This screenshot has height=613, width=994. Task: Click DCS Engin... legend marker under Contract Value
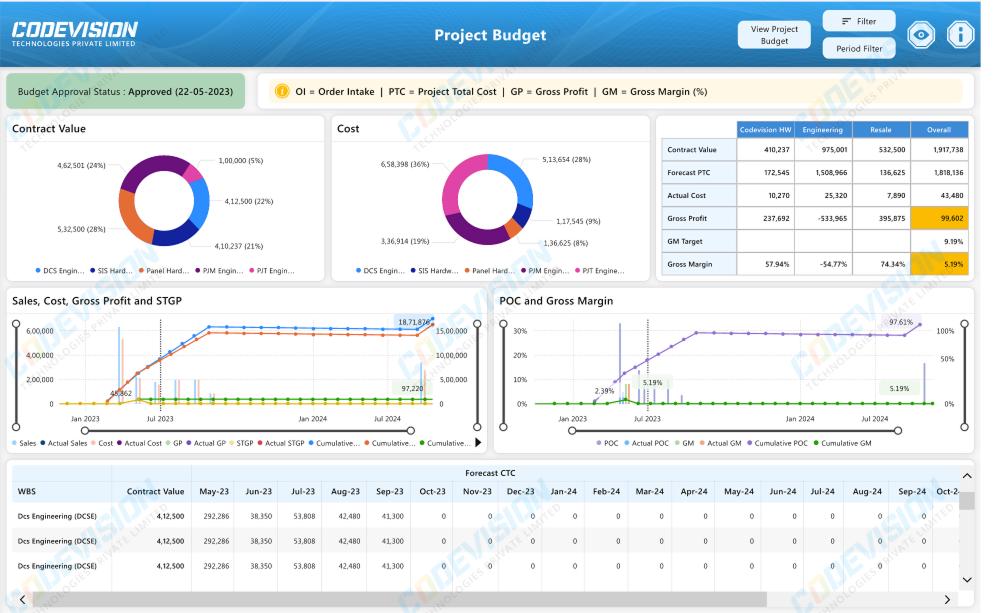pos(40,271)
